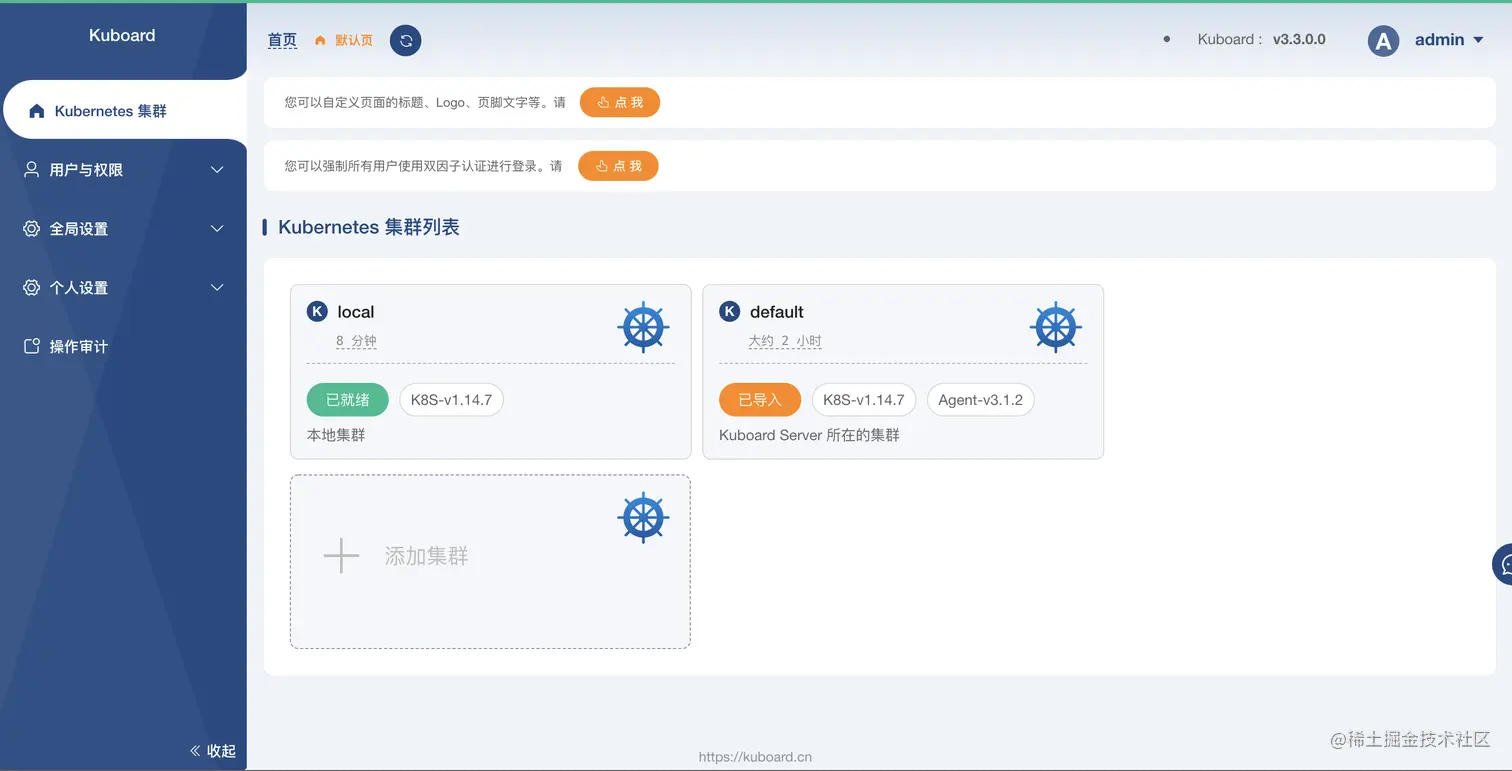Click the house icon of Kubernetes 集群
The width and height of the screenshot is (1512, 771).
(37, 111)
